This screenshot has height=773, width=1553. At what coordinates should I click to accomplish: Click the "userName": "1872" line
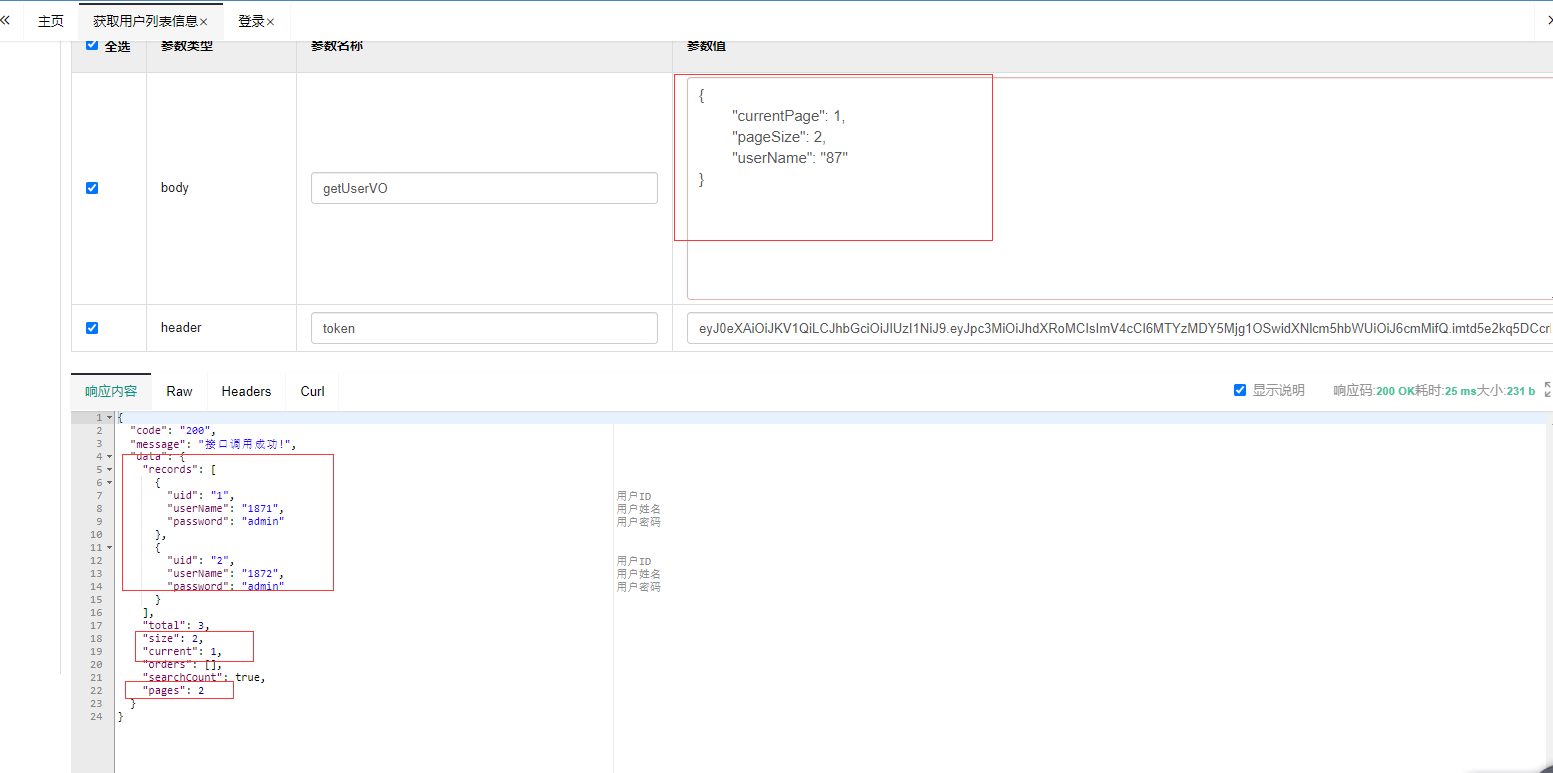[227, 573]
